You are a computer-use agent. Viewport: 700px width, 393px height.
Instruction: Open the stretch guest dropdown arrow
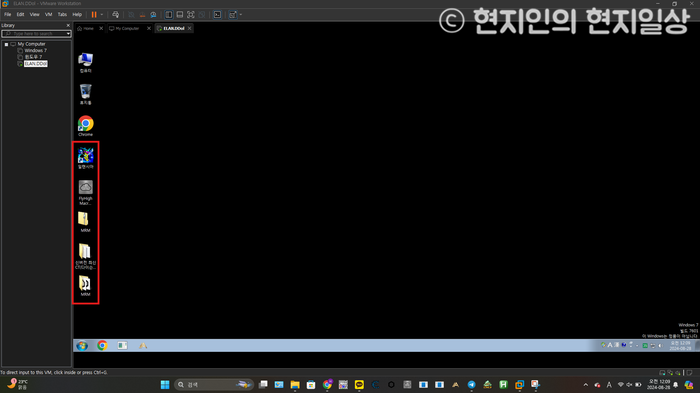pos(241,15)
